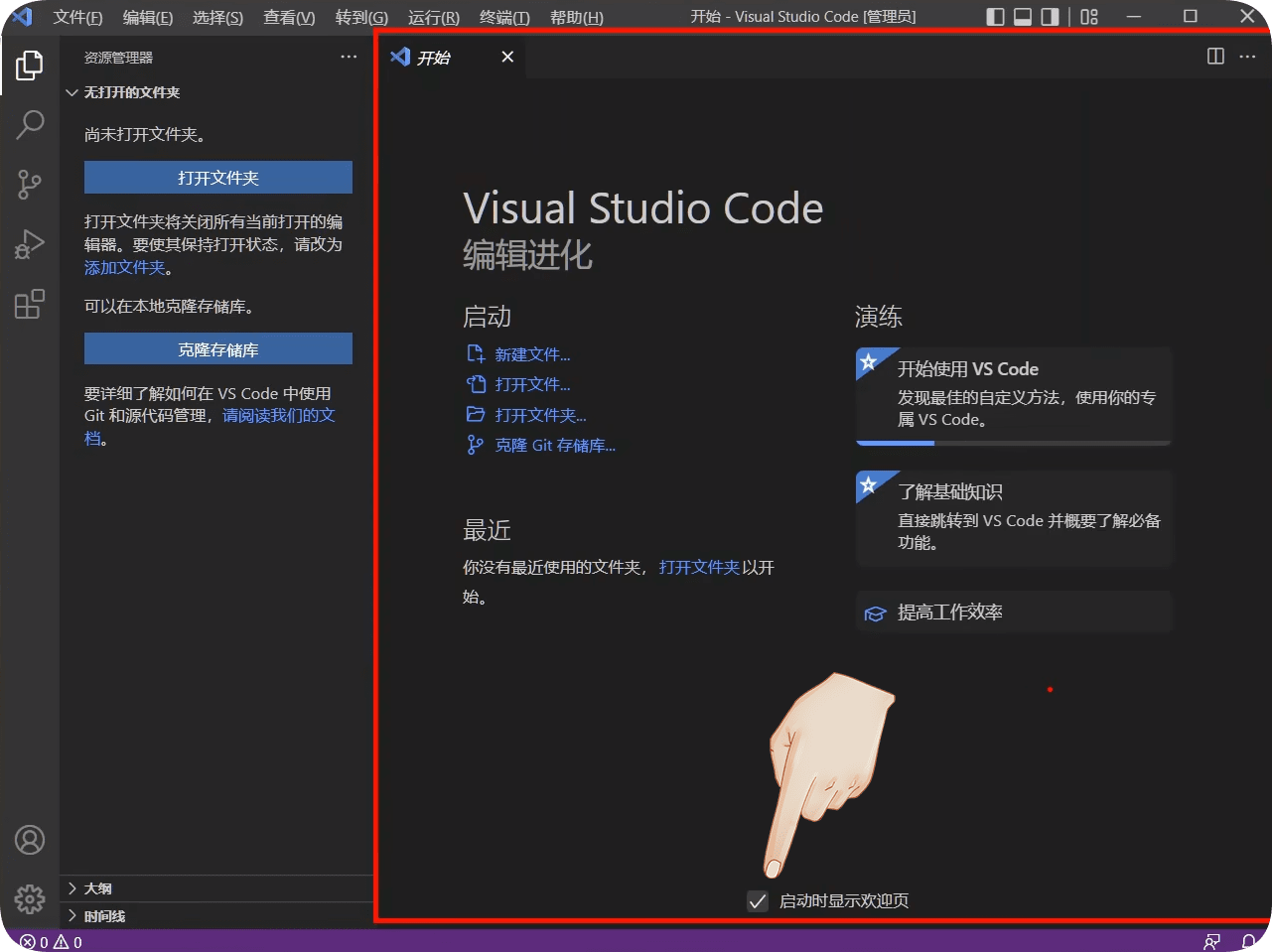1272x952 pixels.
Task: Open the 终端(T) menu
Action: pos(504,17)
